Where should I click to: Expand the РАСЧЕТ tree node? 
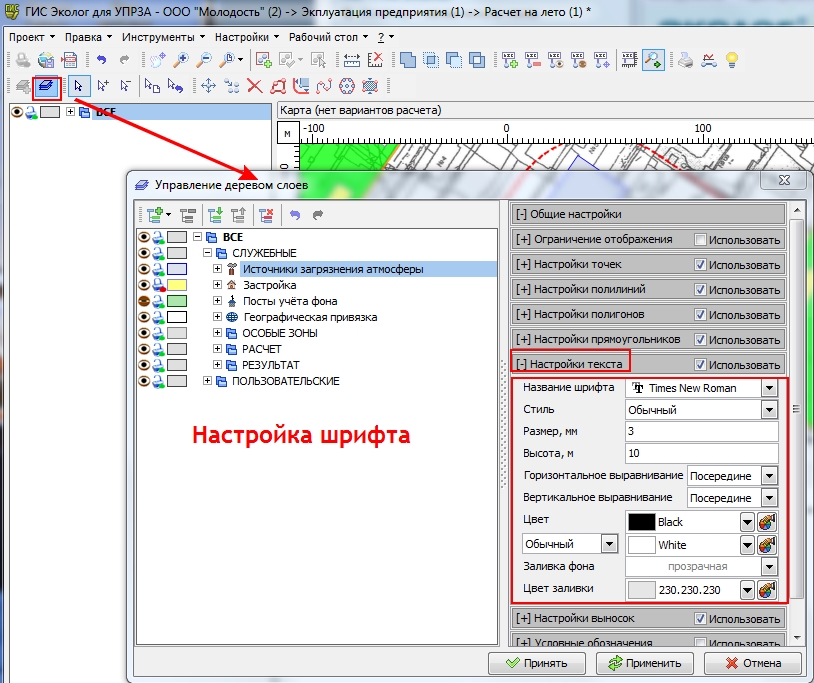(x=217, y=349)
